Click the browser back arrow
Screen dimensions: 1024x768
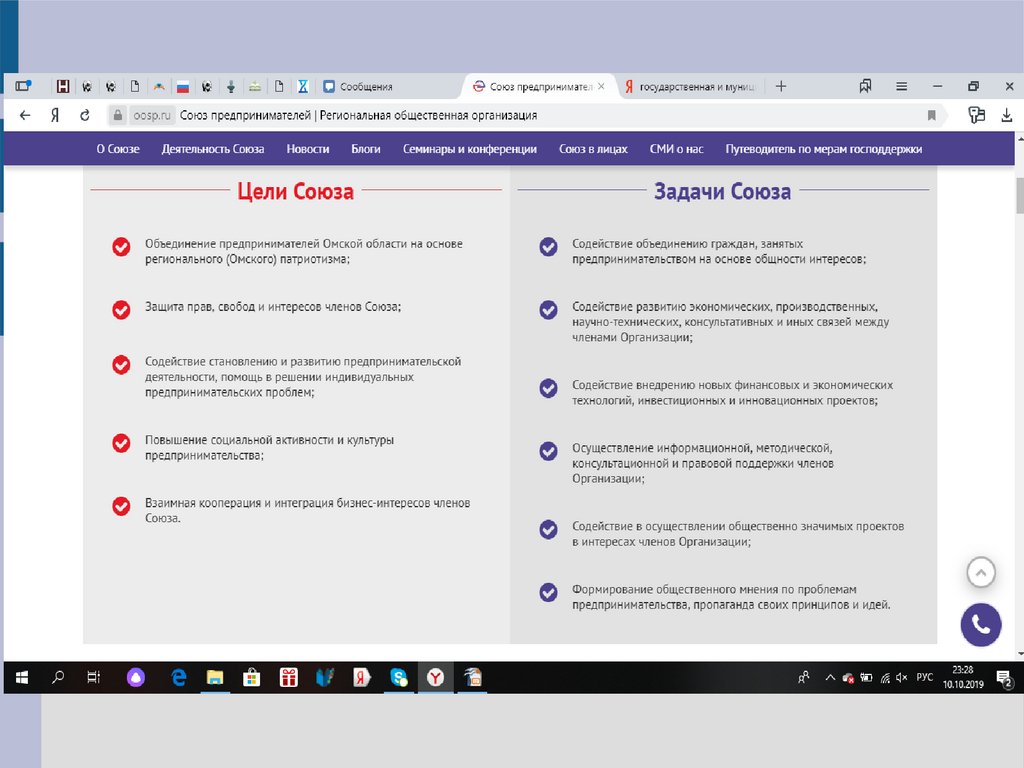[25, 116]
